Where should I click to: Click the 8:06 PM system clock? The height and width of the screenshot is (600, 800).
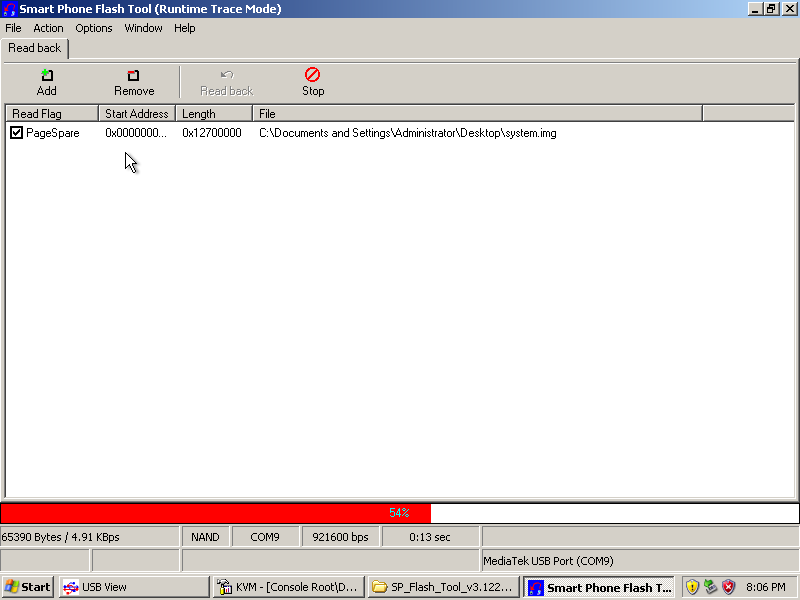click(x=765, y=587)
